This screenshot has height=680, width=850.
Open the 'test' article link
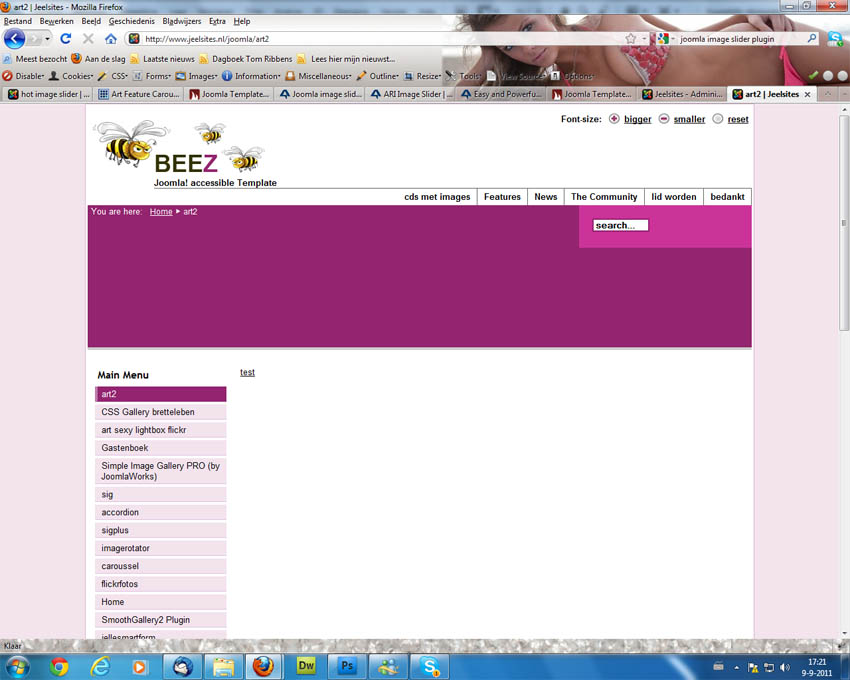(247, 373)
